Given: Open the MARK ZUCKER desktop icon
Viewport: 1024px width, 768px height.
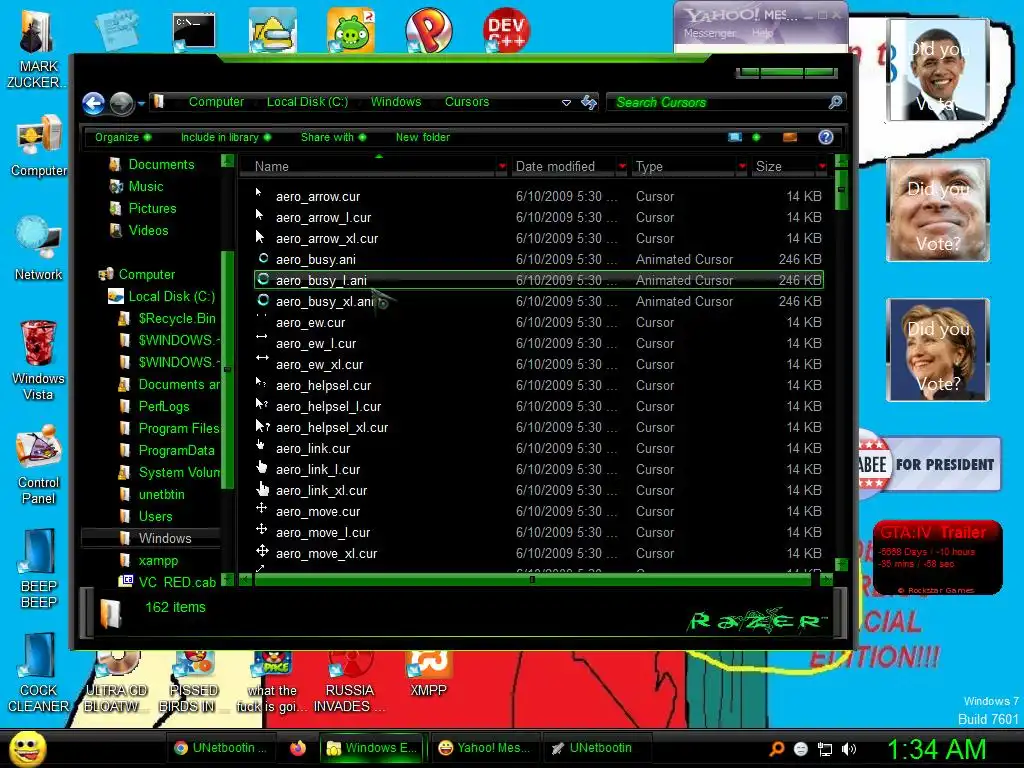Looking at the screenshot, I should click(x=36, y=50).
